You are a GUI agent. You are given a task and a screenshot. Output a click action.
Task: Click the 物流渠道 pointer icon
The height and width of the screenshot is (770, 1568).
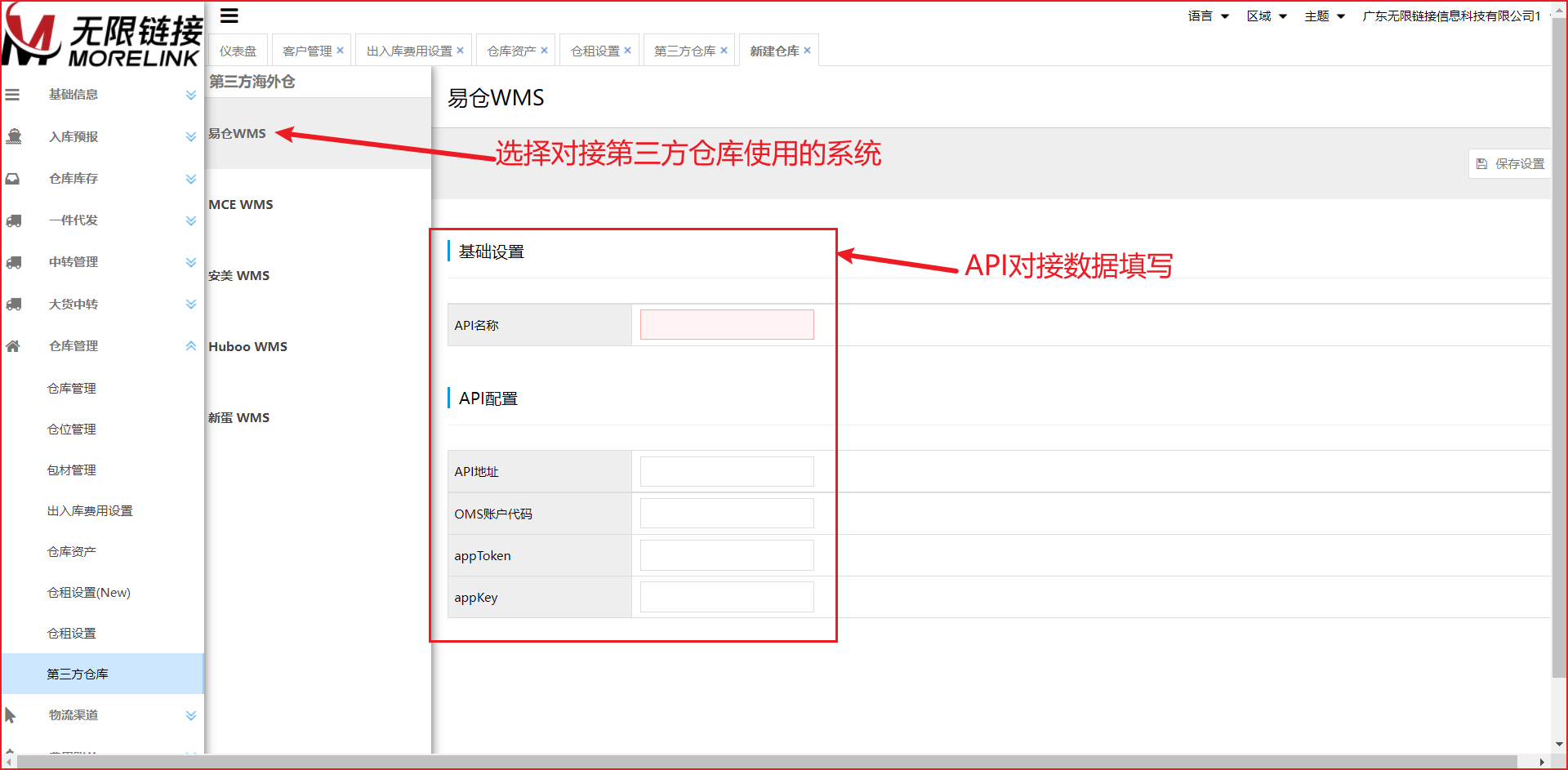[11, 715]
